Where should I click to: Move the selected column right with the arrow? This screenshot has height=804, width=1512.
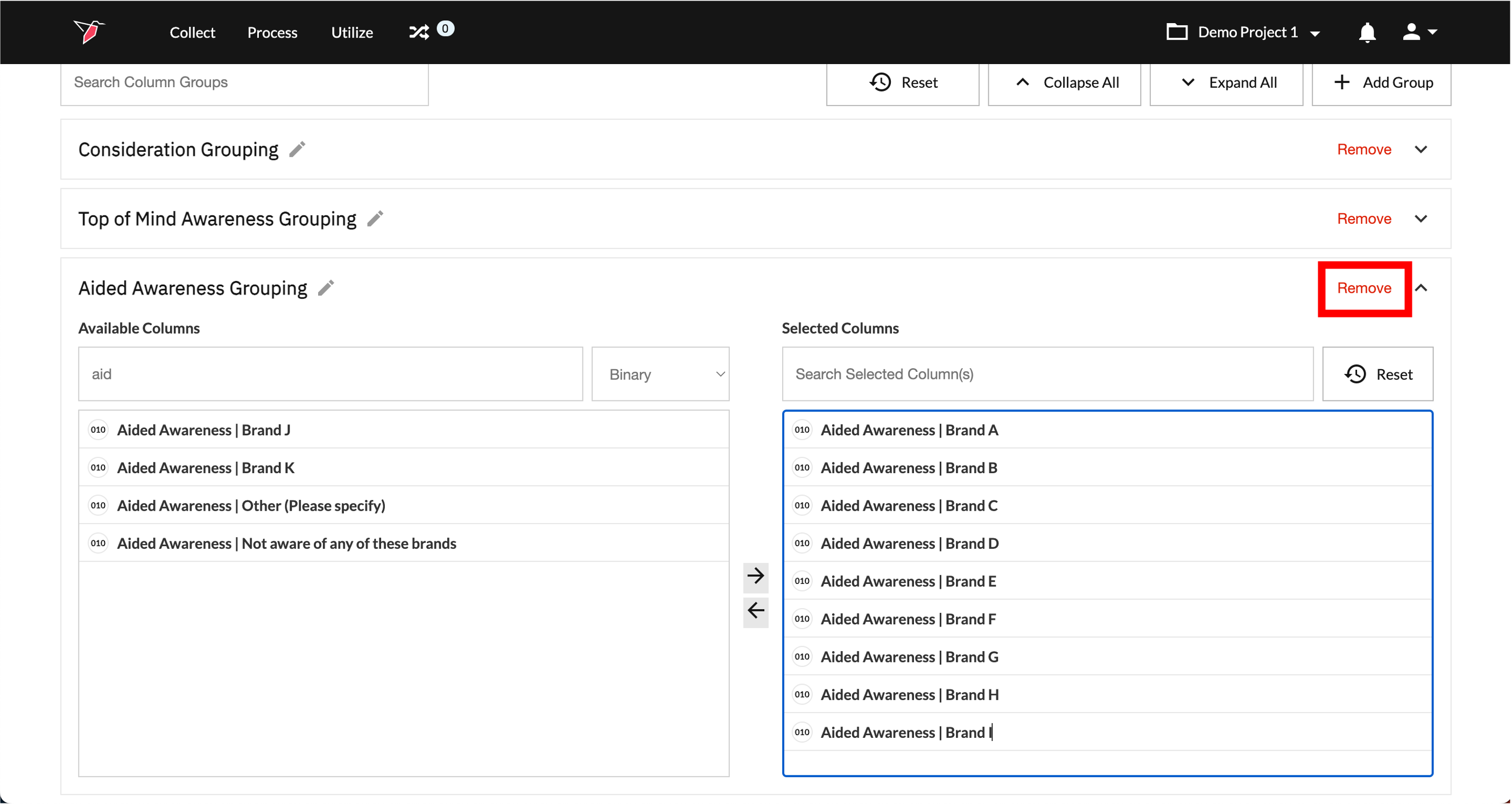(755, 576)
